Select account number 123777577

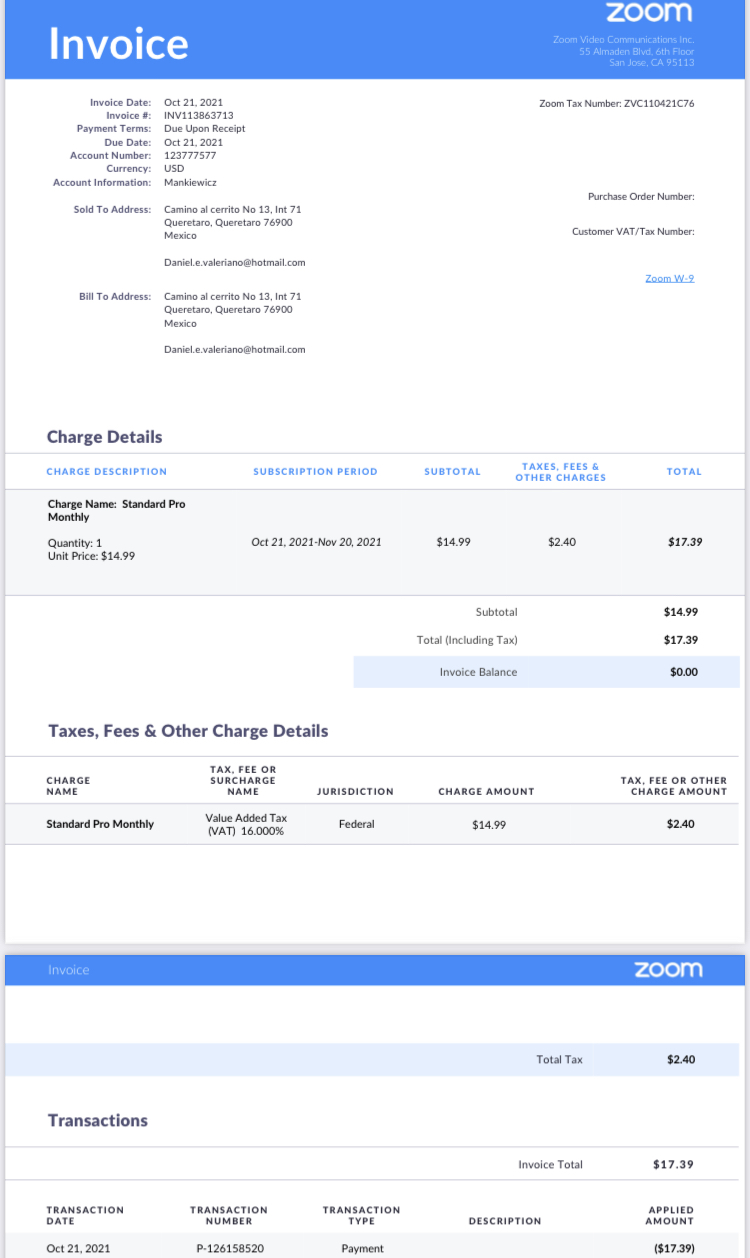190,155
